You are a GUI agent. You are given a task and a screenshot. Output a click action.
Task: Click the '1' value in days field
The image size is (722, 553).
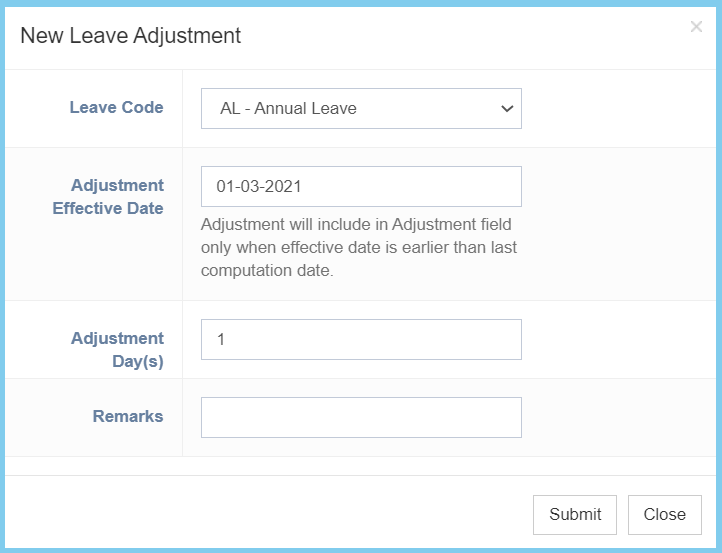coord(221,339)
